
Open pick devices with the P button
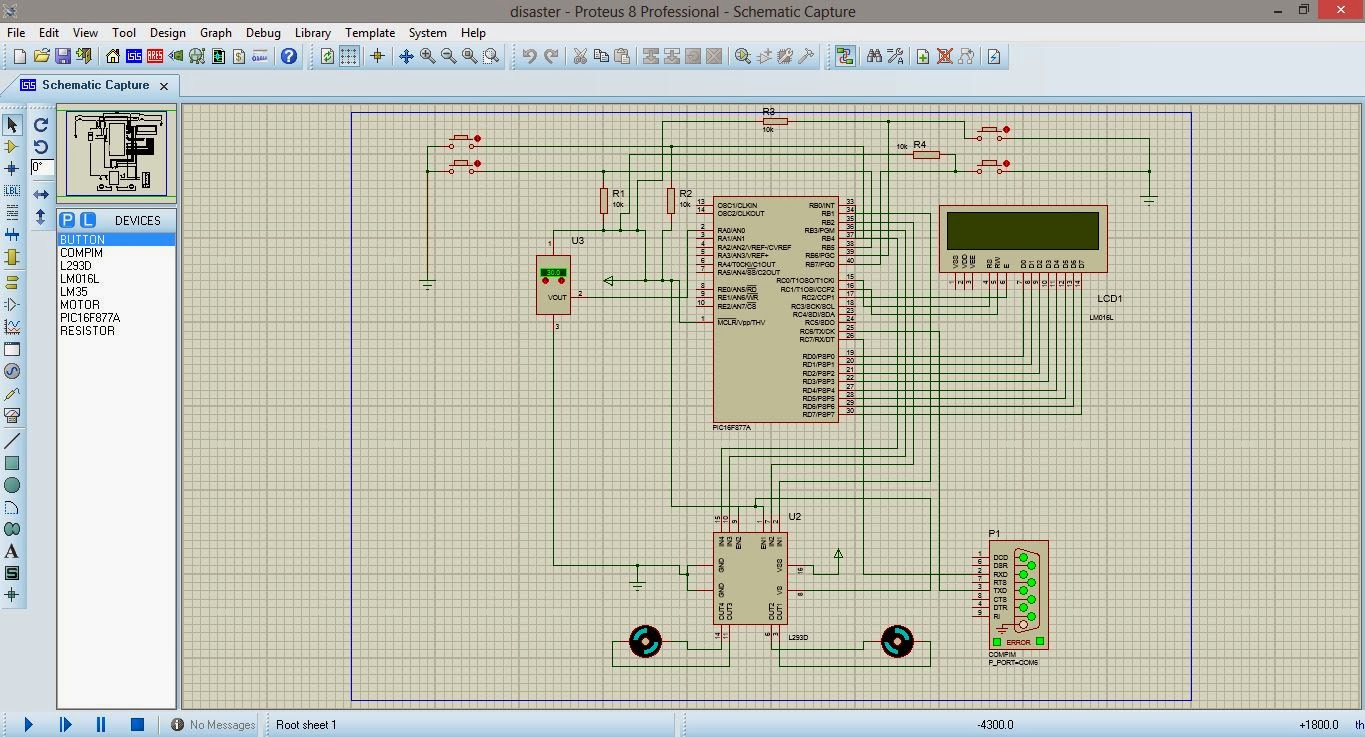pos(67,220)
